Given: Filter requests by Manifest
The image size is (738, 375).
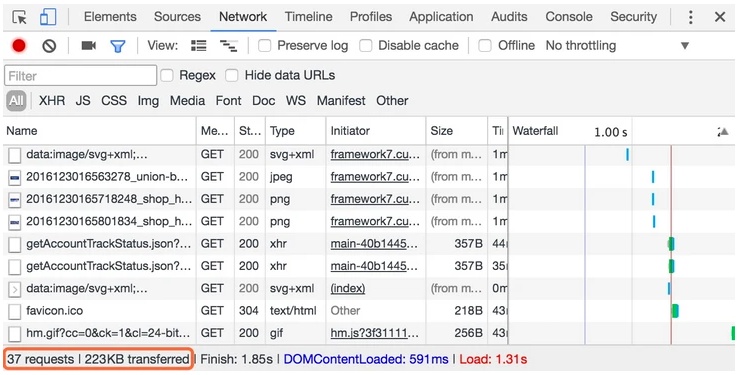Looking at the screenshot, I should coord(341,101).
